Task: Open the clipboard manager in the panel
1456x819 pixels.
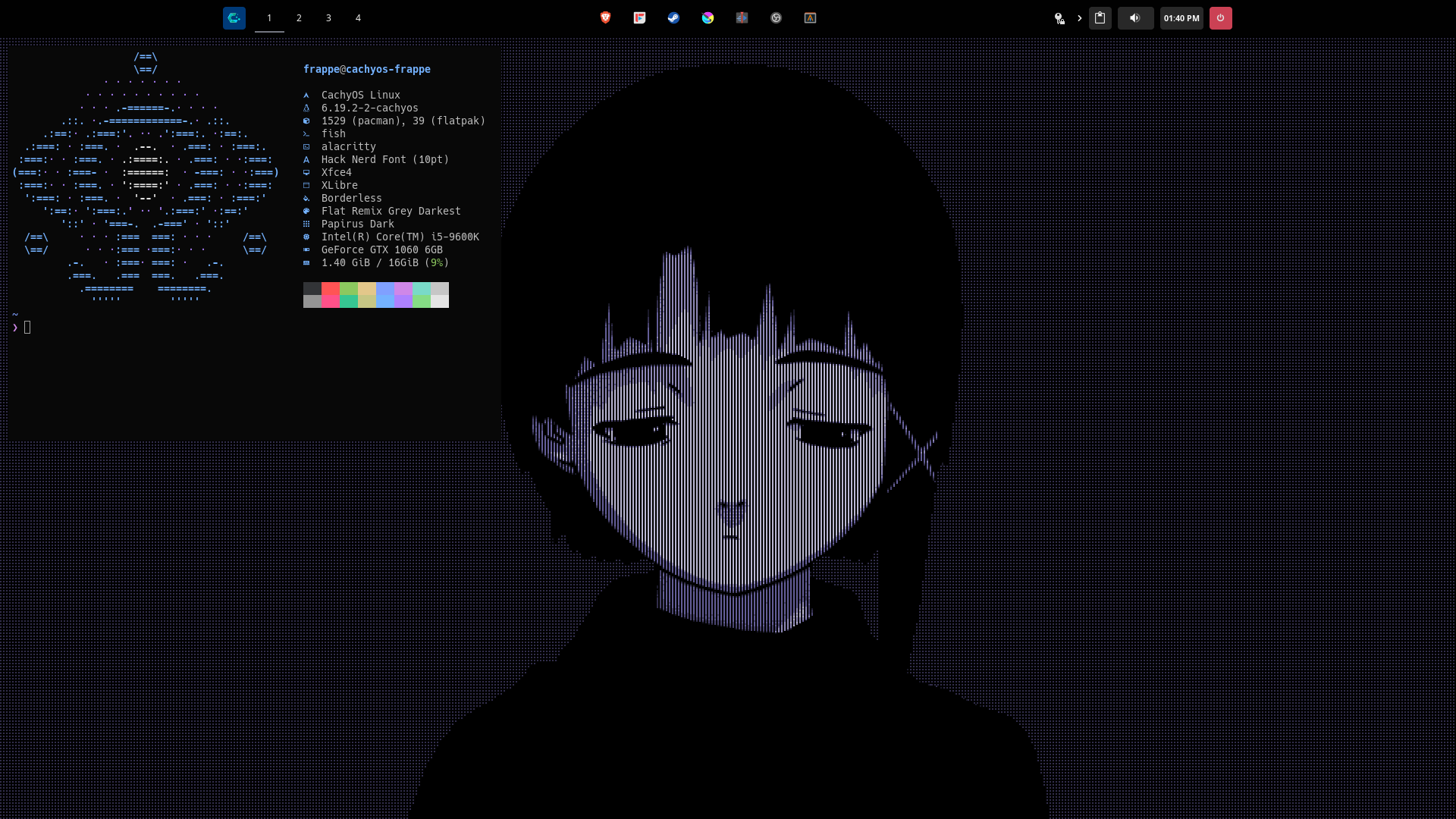Action: click(x=1100, y=18)
